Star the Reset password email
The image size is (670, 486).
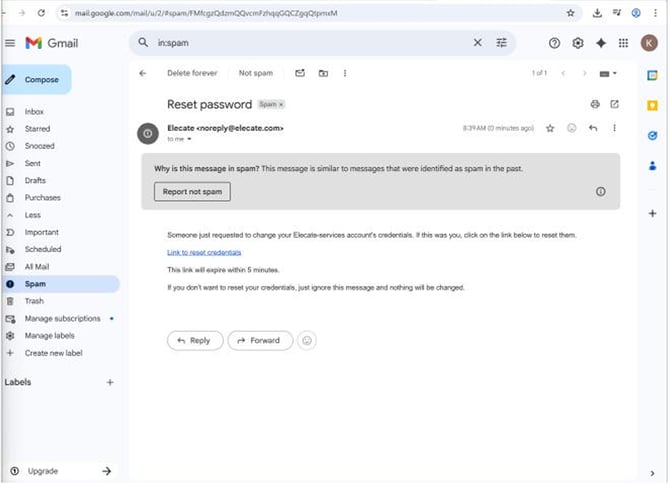click(x=550, y=128)
